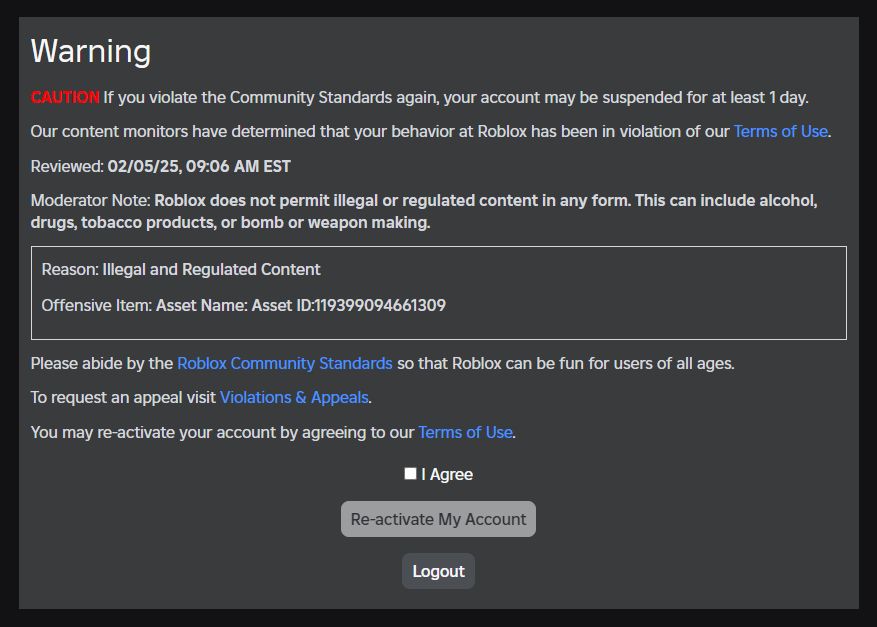Click the red CAUTION label

tap(65, 97)
